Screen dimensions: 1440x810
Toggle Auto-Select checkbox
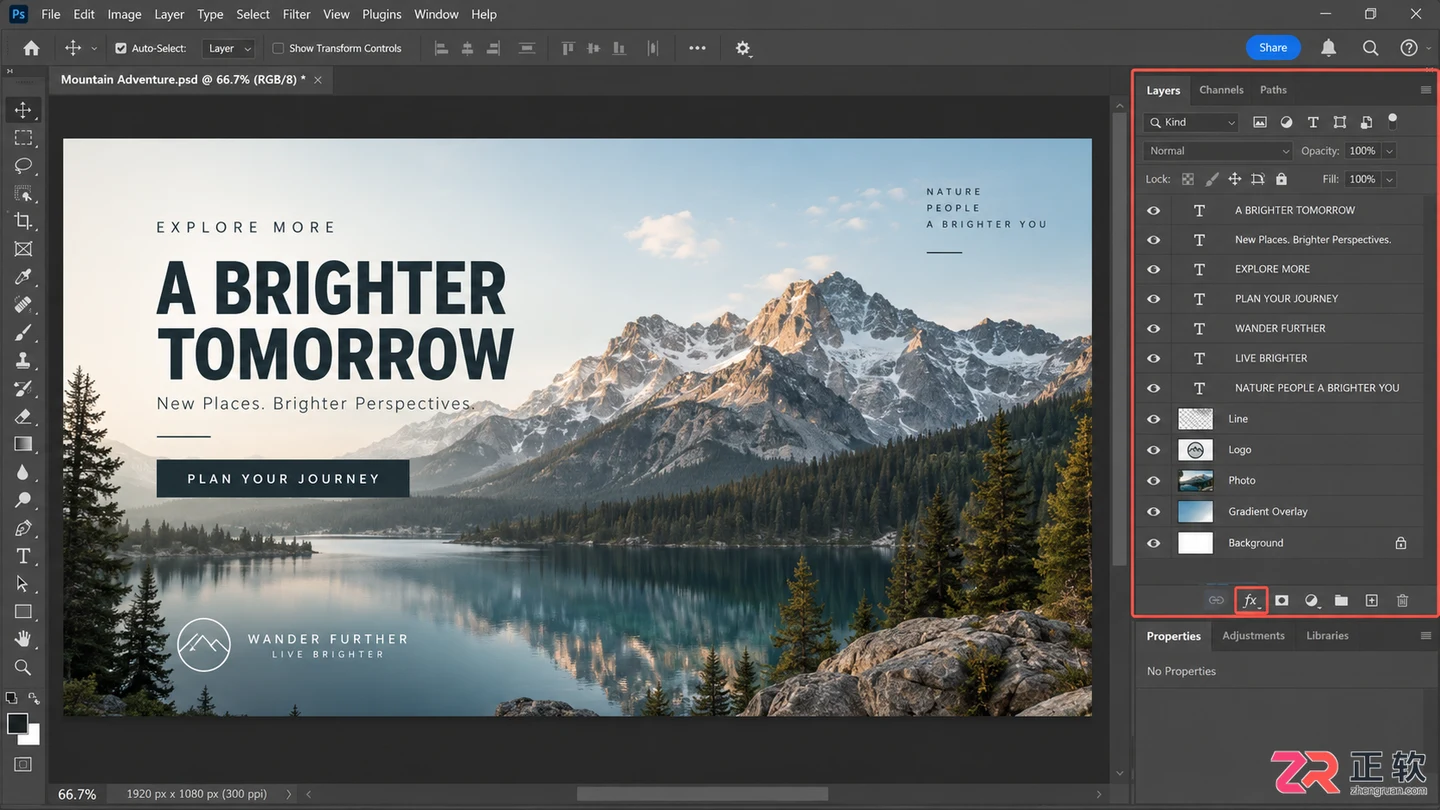(121, 48)
